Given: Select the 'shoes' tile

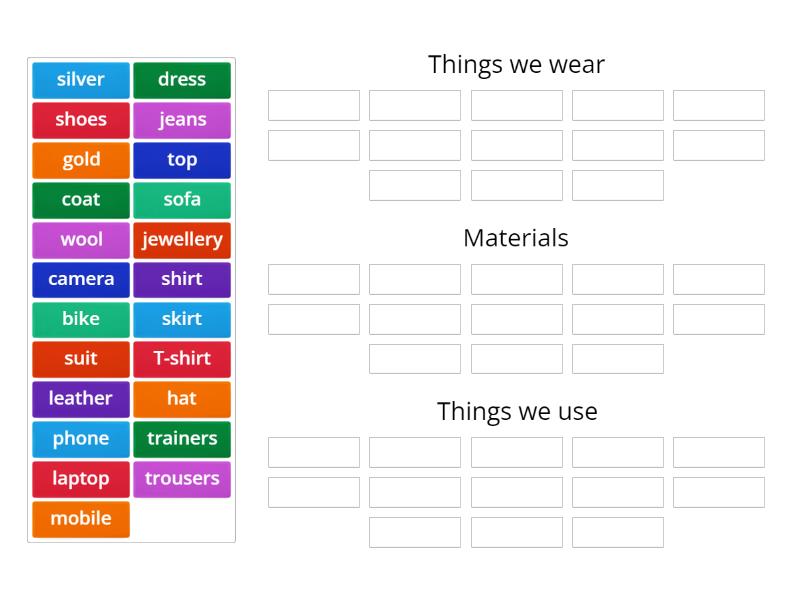Looking at the screenshot, I should click(x=80, y=120).
